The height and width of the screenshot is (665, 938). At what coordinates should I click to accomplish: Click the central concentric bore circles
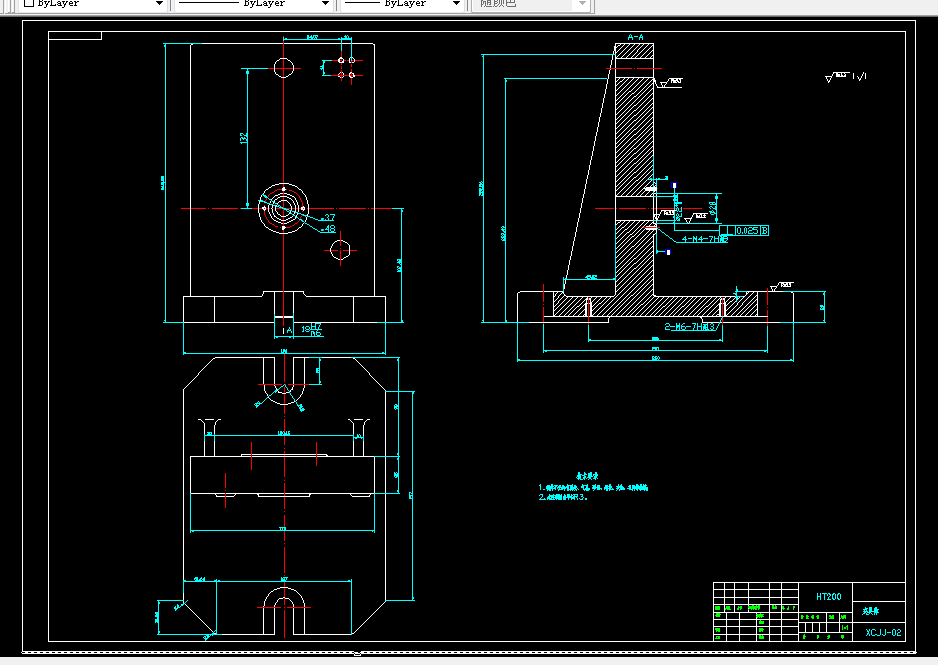click(282, 208)
